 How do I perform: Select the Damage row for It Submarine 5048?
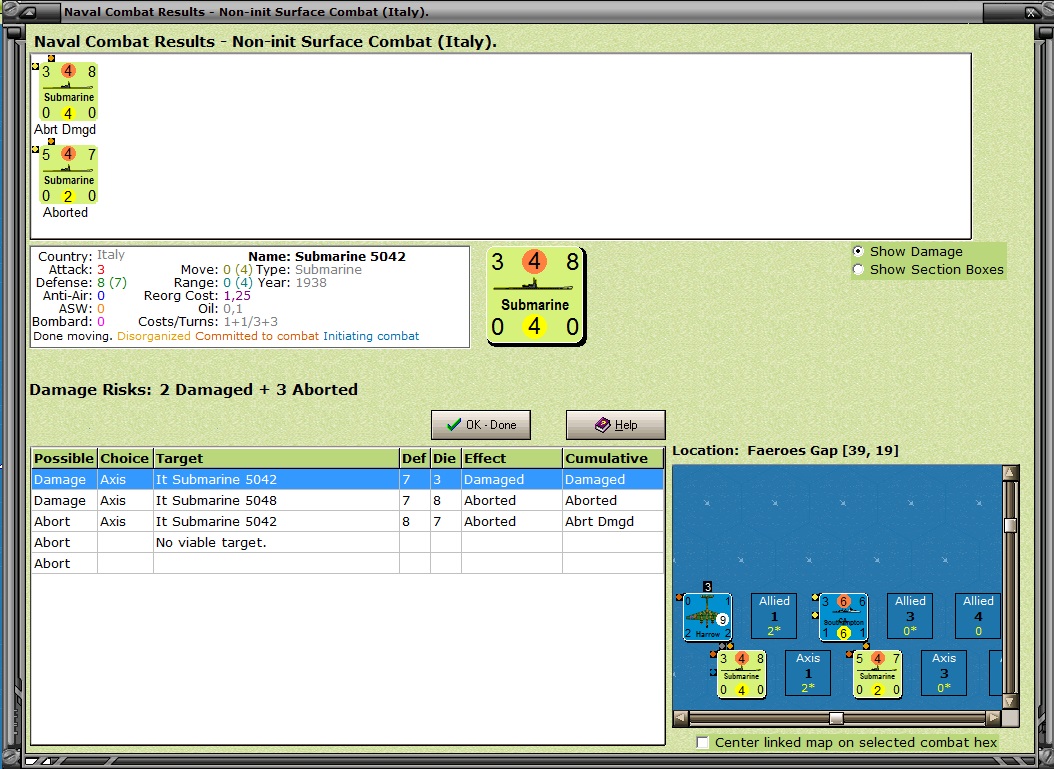pos(348,500)
